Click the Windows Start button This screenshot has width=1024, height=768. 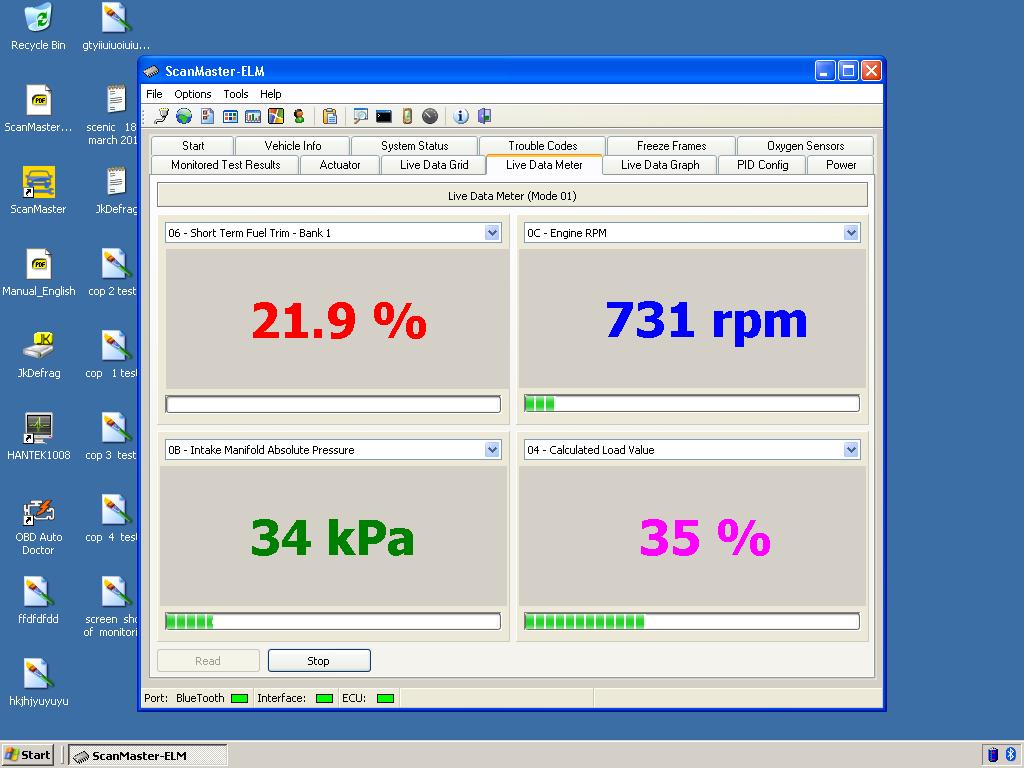point(27,755)
